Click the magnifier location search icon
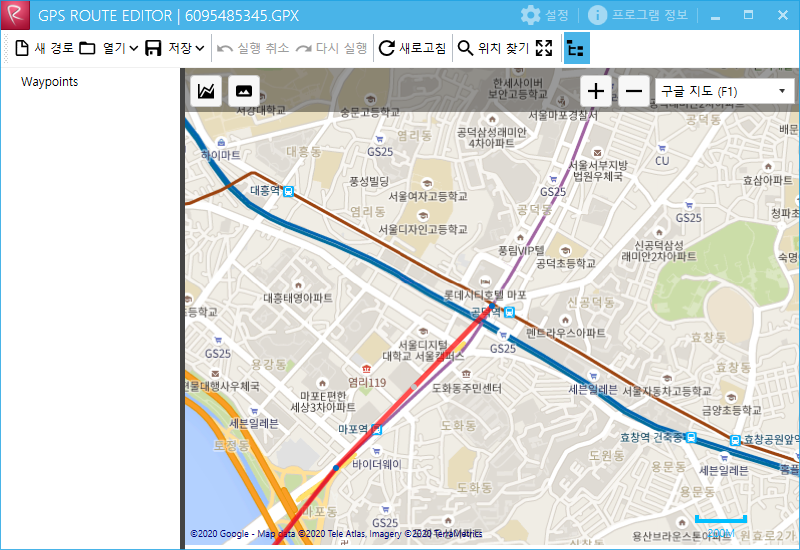The width and height of the screenshot is (800, 550). pos(465,48)
